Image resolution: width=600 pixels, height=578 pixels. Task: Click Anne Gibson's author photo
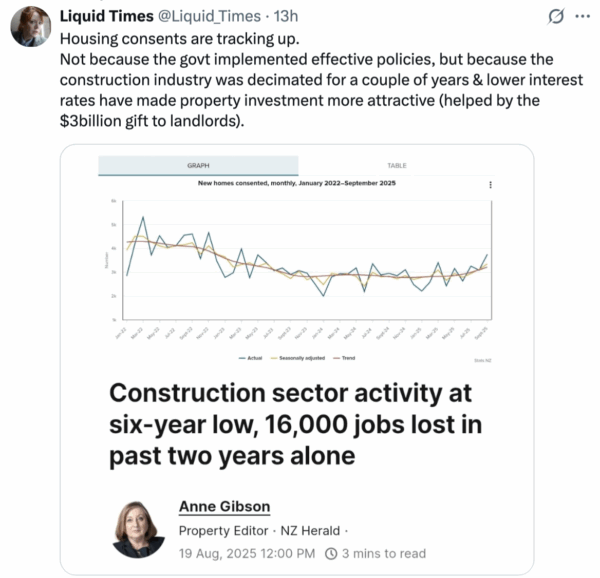click(139, 528)
